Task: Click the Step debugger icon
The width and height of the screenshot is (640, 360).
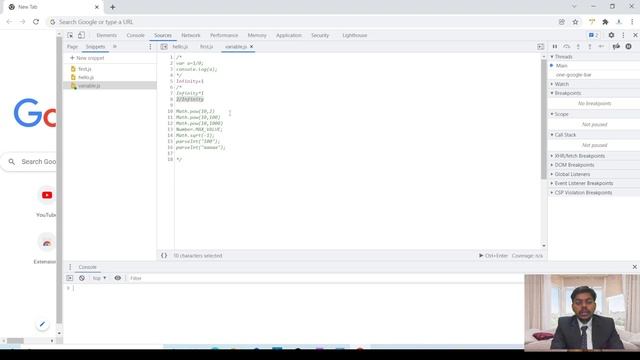Action: [601, 47]
